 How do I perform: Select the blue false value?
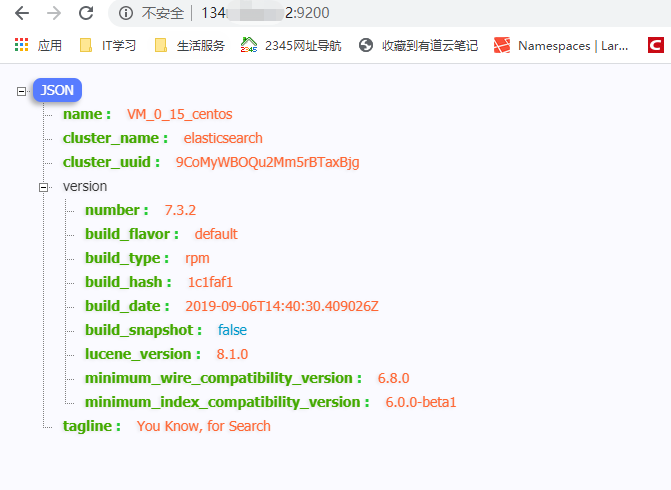pyautogui.click(x=232, y=330)
